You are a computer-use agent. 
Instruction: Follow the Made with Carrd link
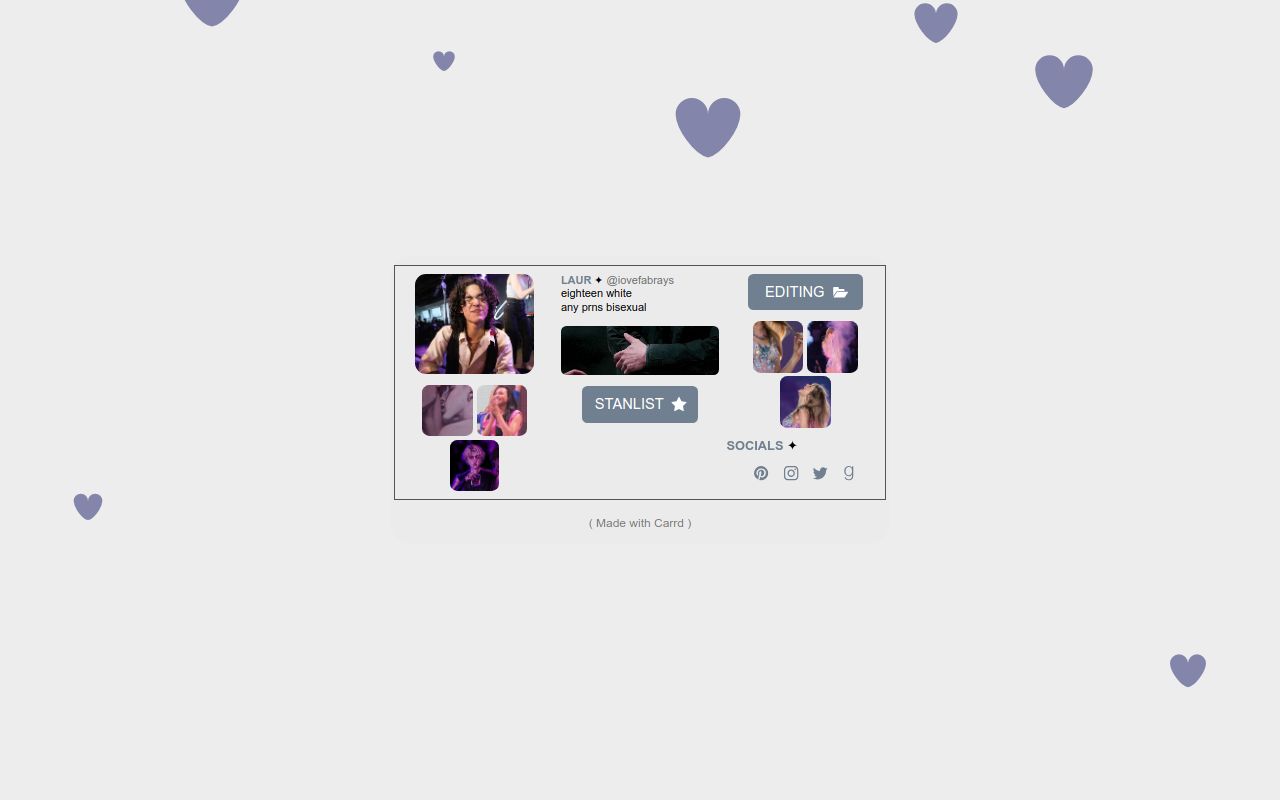(640, 523)
